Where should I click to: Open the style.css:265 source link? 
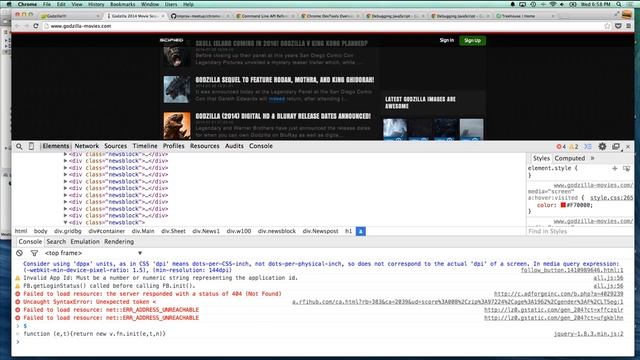(611, 198)
